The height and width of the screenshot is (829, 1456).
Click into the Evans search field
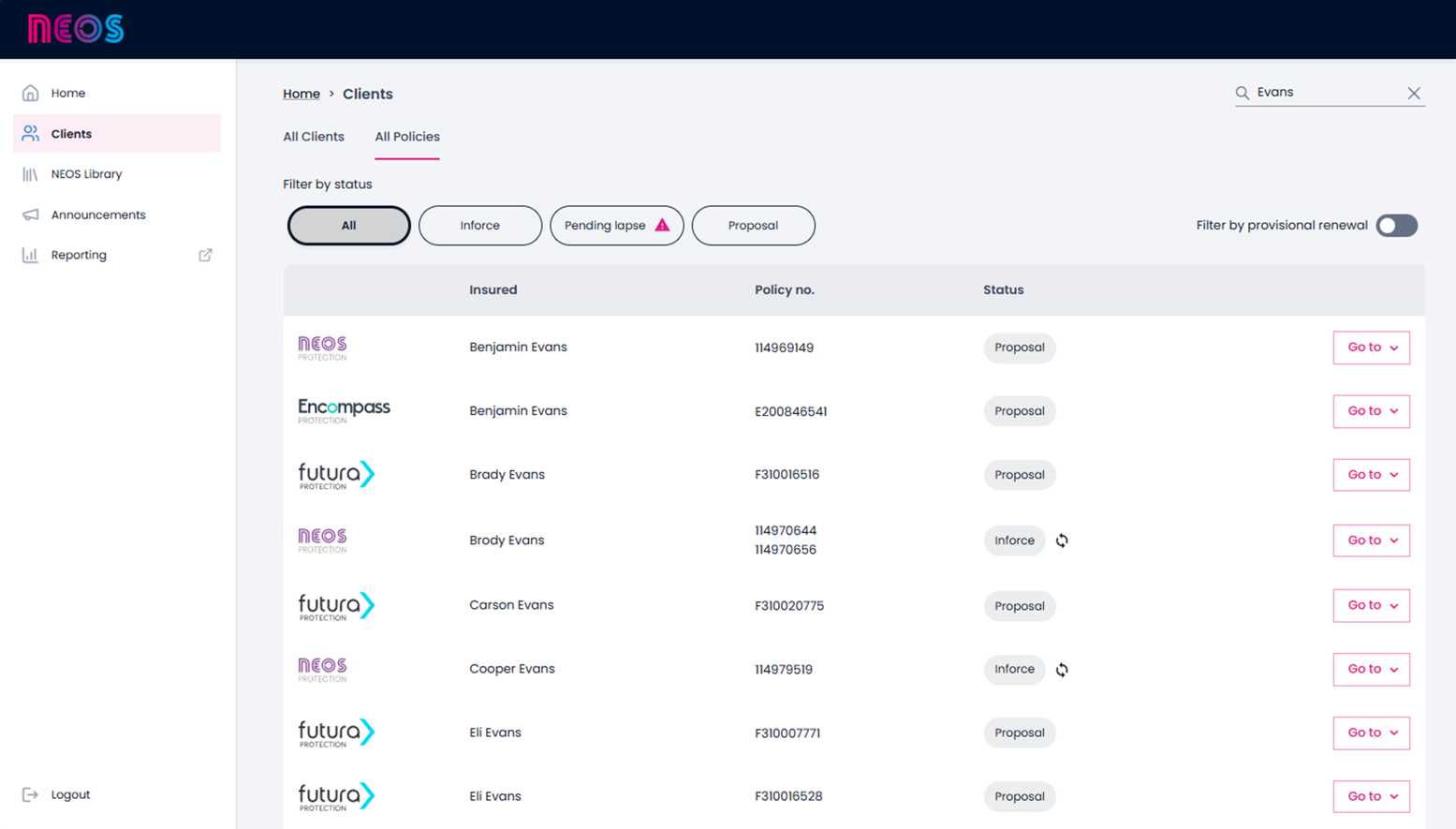point(1325,93)
